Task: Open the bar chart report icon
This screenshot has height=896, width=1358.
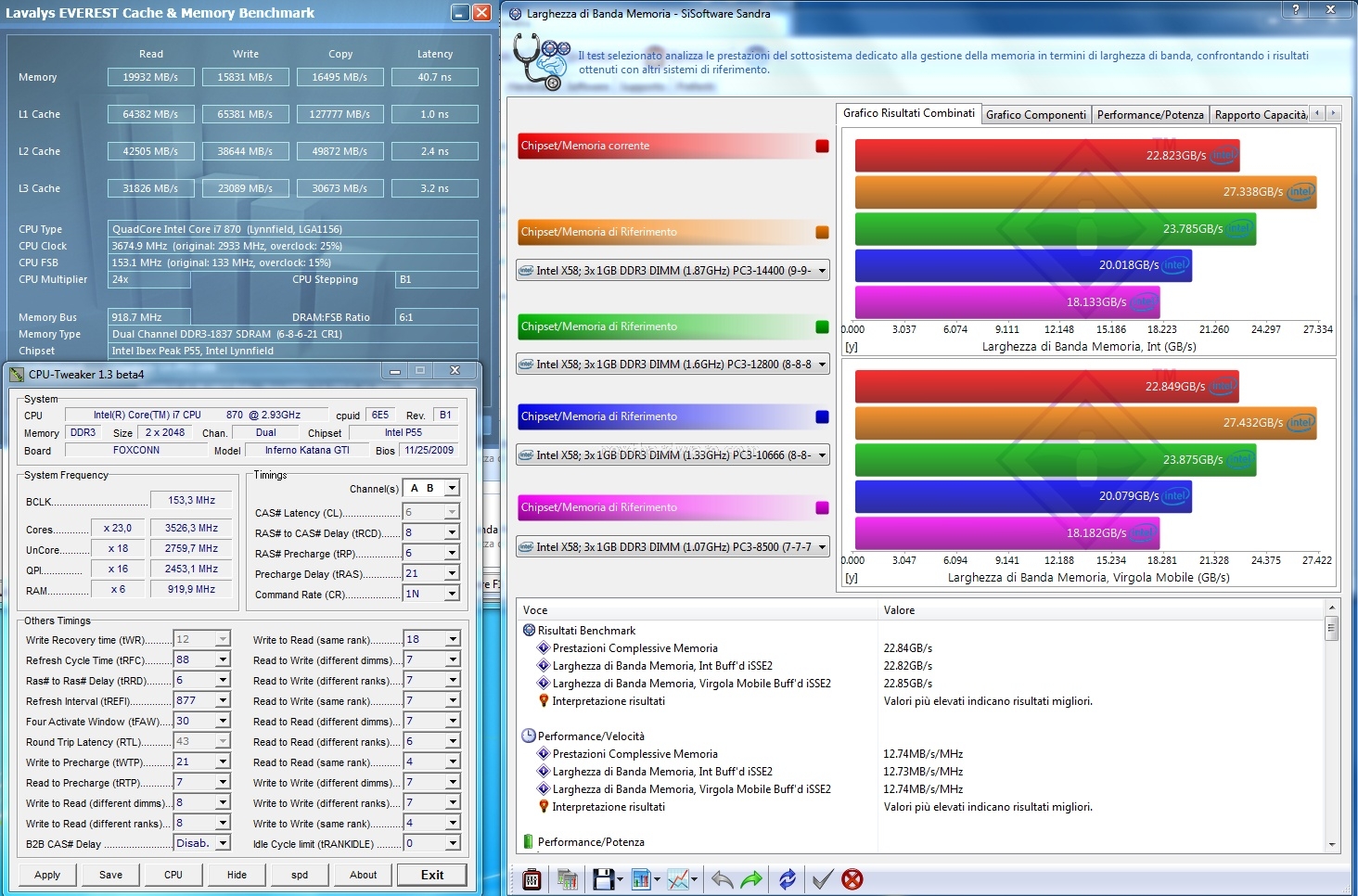Action: pos(640,879)
